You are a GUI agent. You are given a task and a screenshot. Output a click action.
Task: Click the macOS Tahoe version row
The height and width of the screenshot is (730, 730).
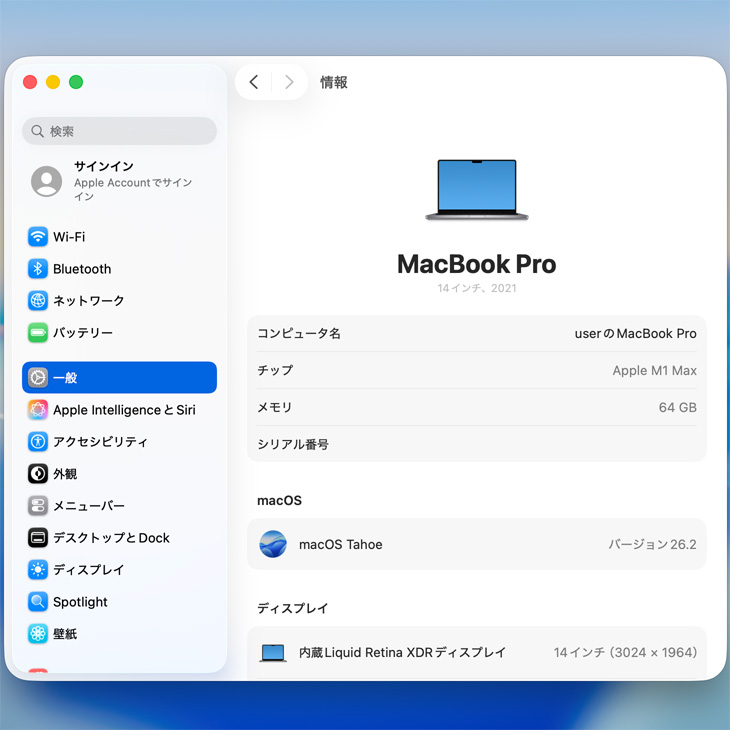(476, 545)
